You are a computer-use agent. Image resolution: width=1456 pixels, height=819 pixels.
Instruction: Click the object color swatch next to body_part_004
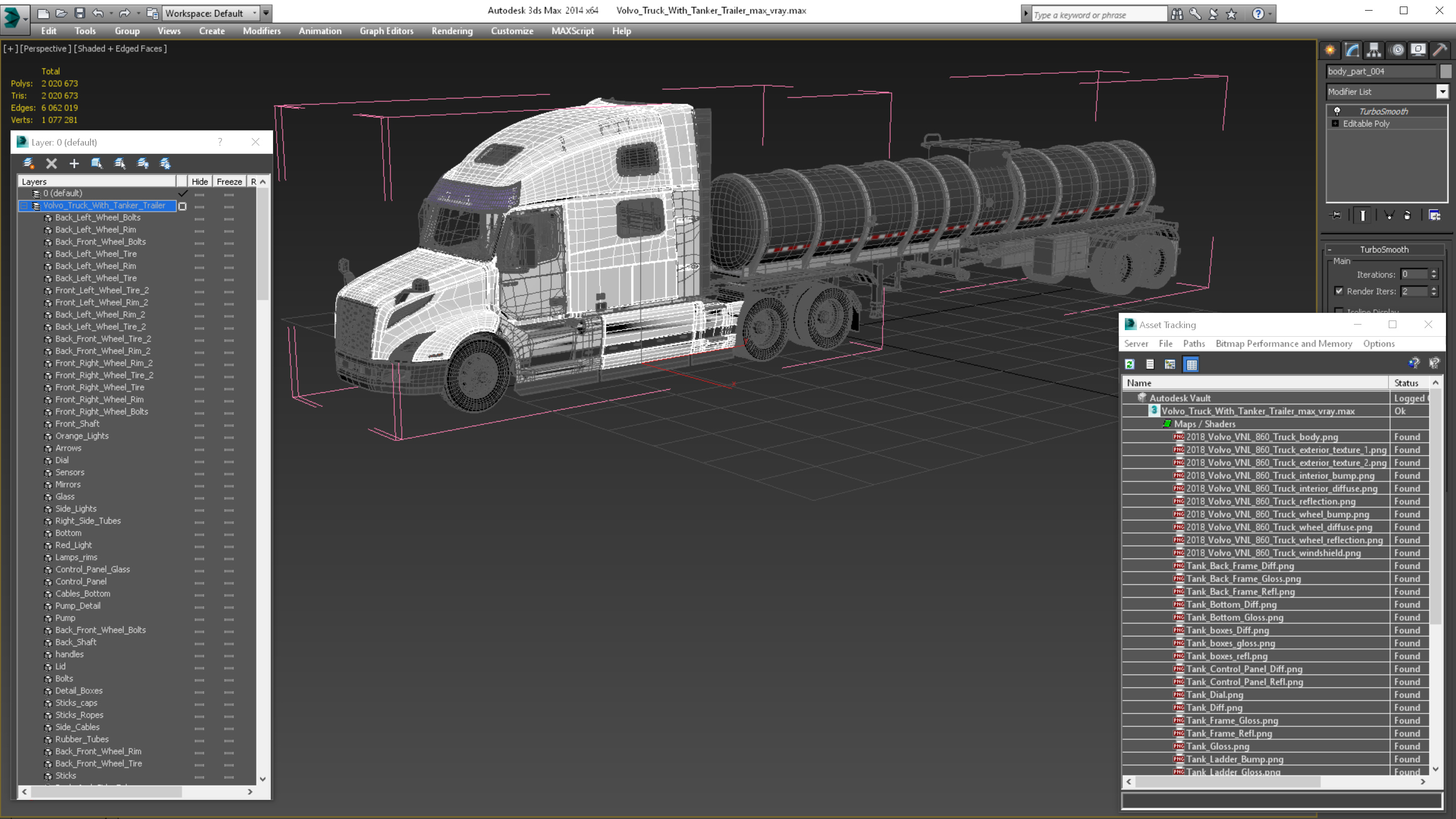tap(1445, 71)
